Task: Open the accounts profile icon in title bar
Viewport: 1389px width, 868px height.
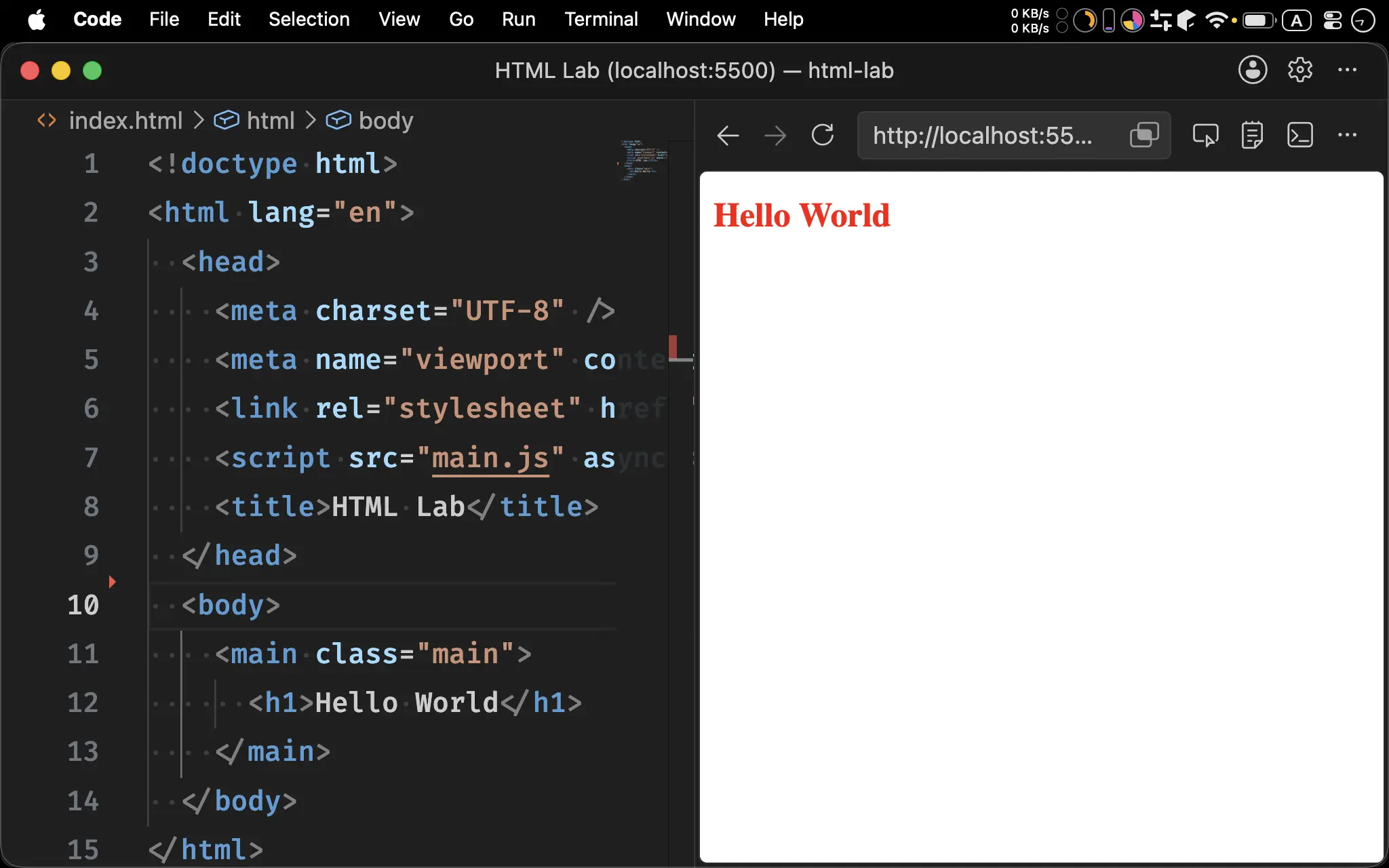Action: (1253, 70)
